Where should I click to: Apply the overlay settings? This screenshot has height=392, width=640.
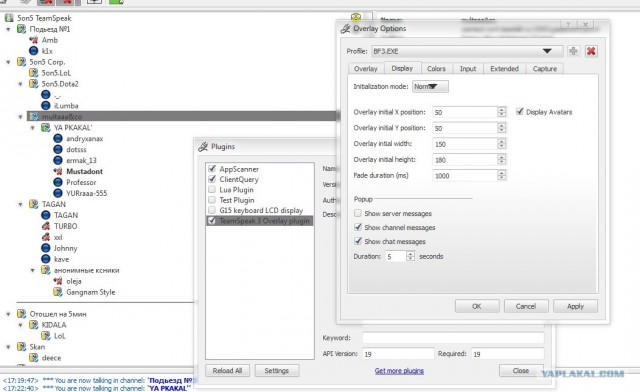(x=575, y=306)
